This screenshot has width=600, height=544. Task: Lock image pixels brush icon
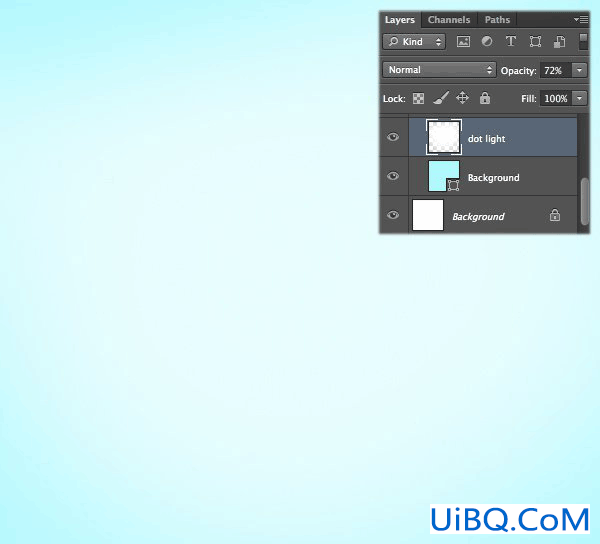441,98
